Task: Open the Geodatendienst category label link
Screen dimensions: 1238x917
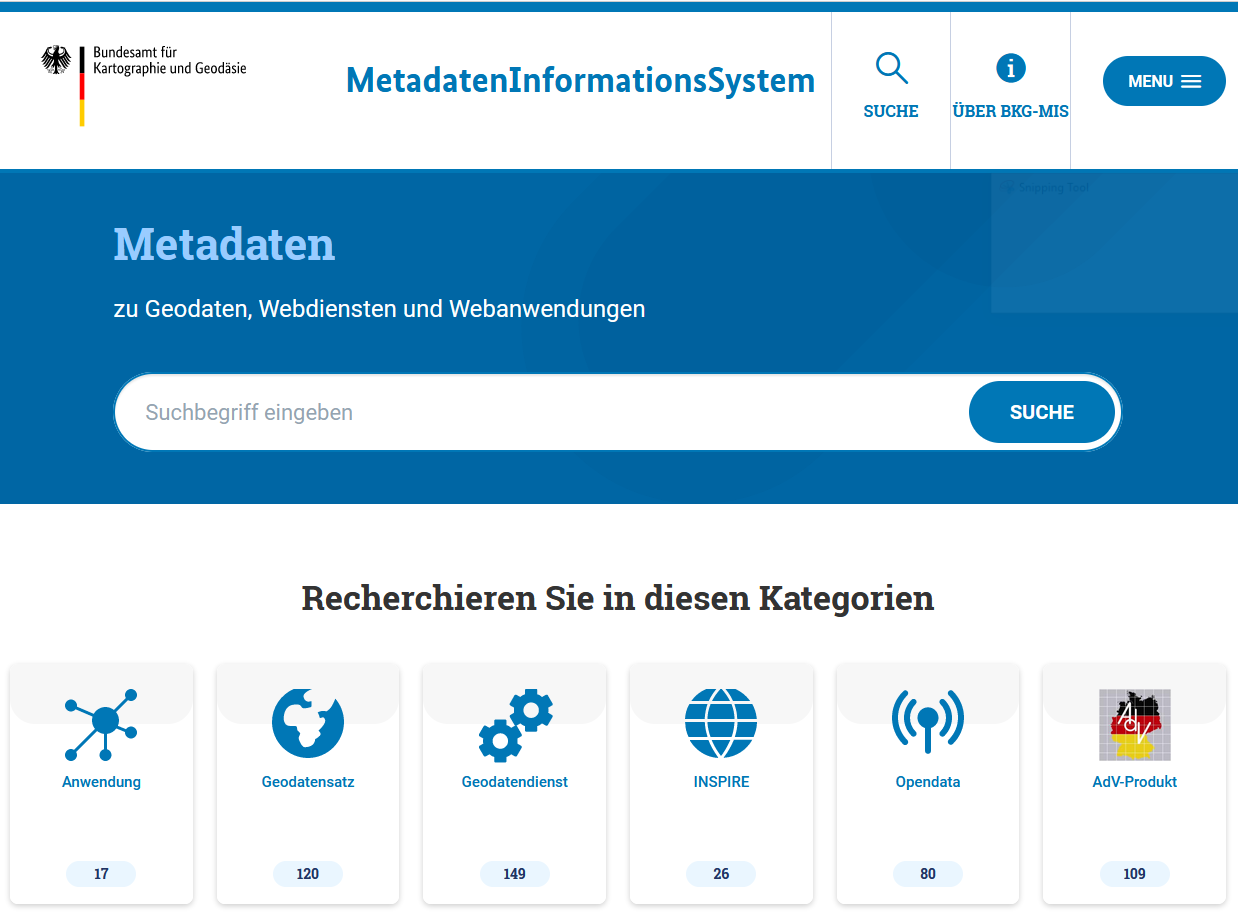Action: (x=515, y=782)
